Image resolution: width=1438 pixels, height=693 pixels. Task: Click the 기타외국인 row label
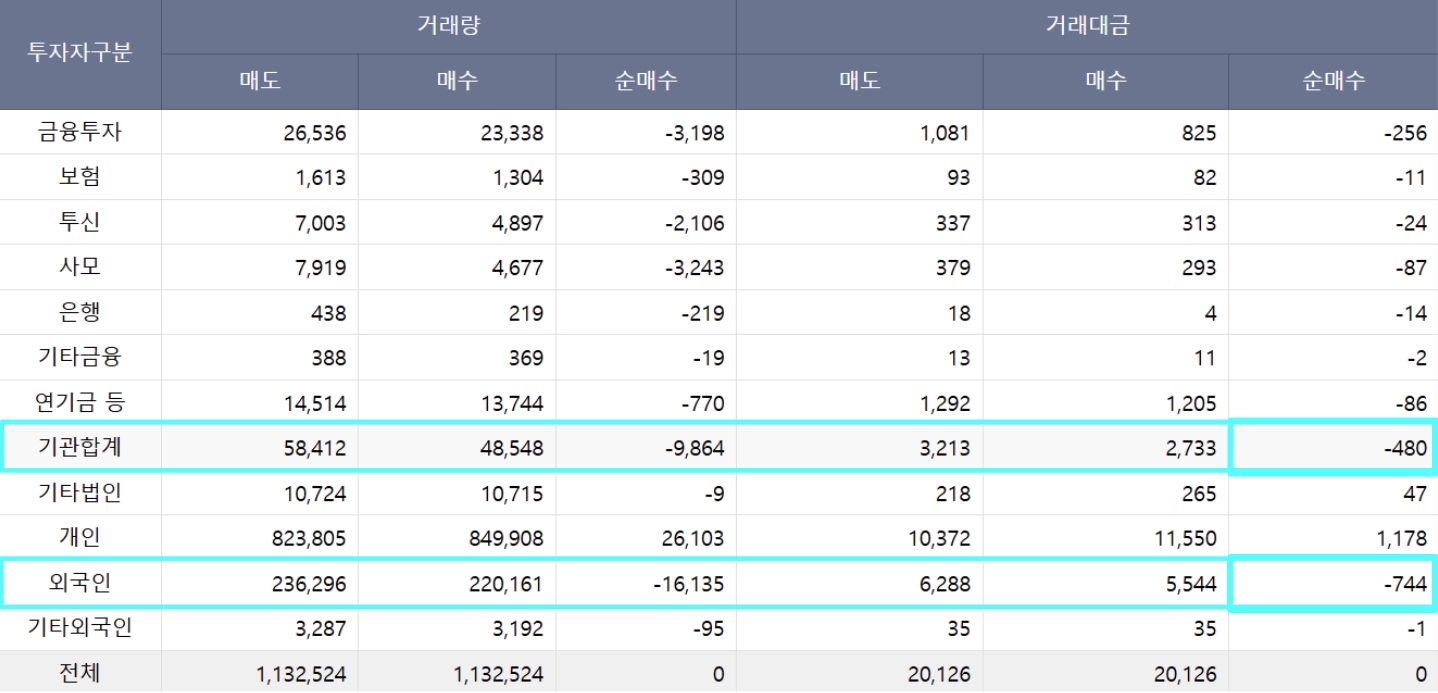point(80,629)
